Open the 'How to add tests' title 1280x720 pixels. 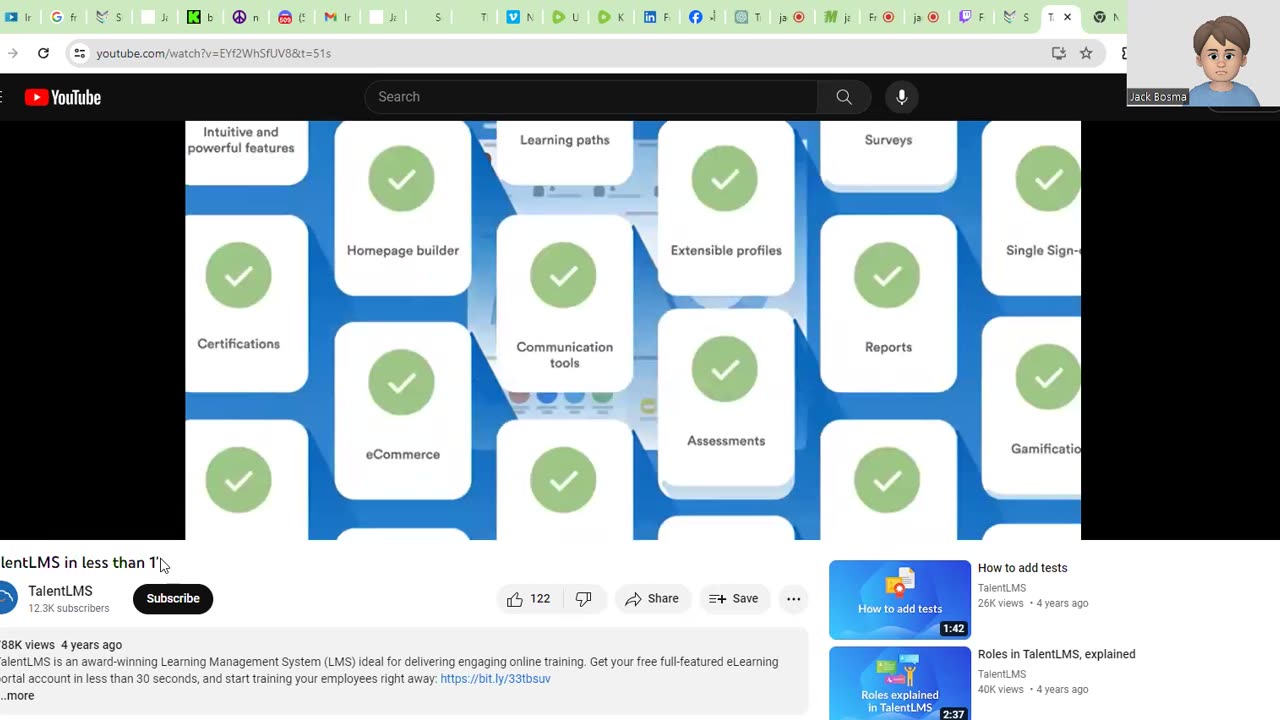(1022, 568)
